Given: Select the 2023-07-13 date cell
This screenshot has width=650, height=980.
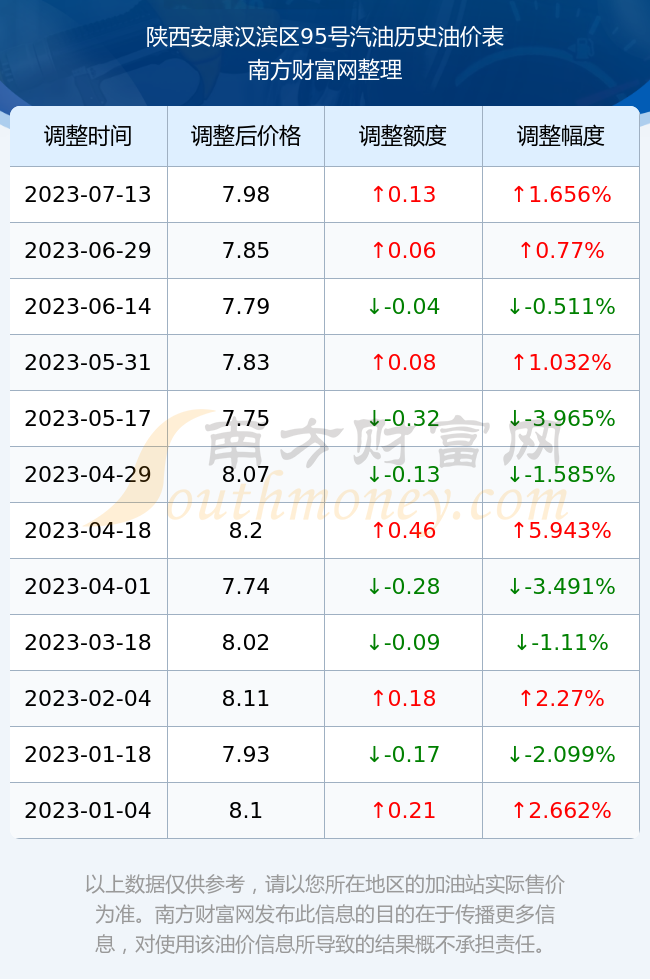Looking at the screenshot, I should pyautogui.click(x=88, y=194).
